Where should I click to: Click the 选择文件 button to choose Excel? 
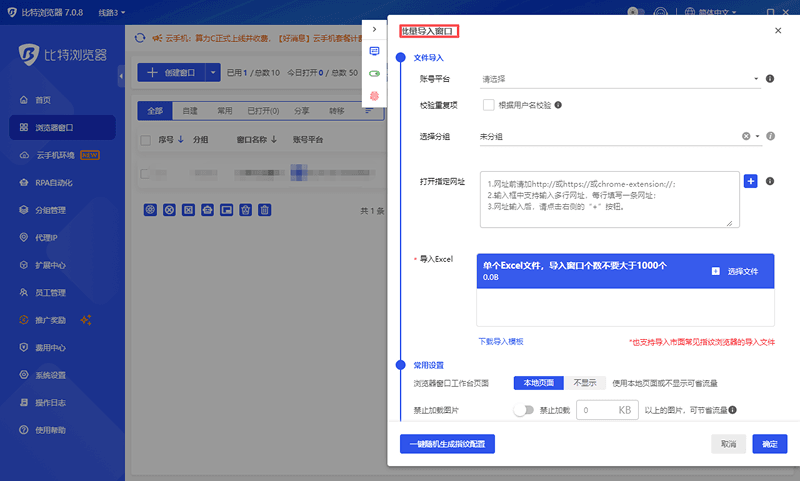736,271
